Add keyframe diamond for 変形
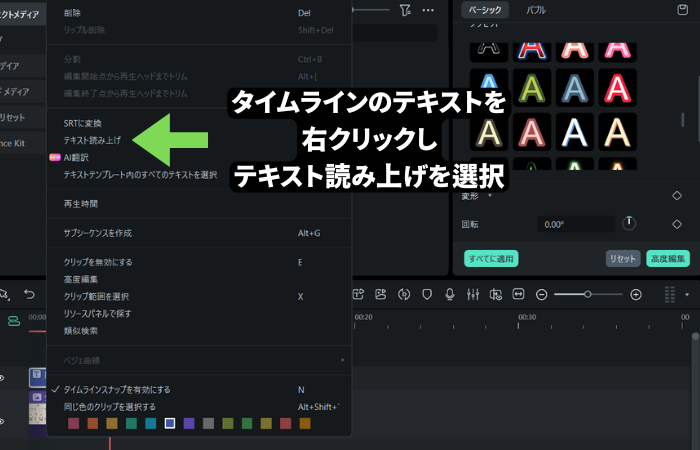Viewport: 700px width, 450px height. coord(677,196)
